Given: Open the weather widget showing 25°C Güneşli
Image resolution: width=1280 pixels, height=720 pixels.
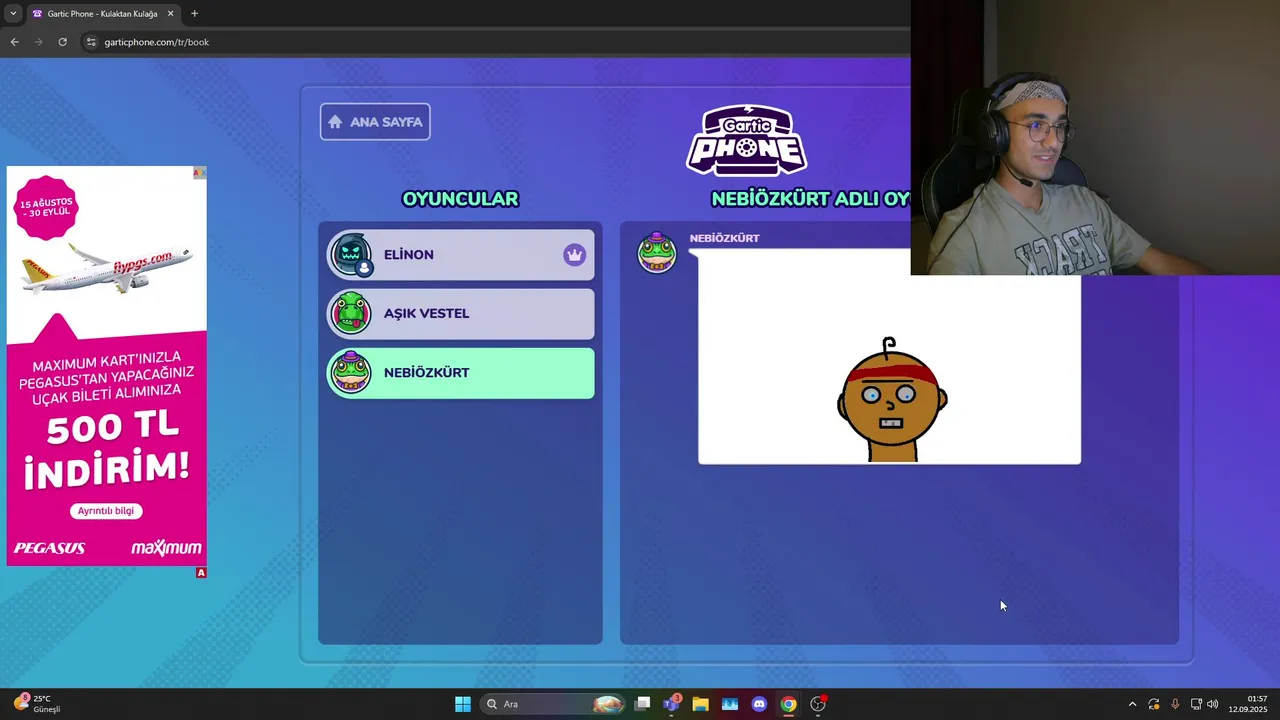Looking at the screenshot, I should tap(38, 704).
